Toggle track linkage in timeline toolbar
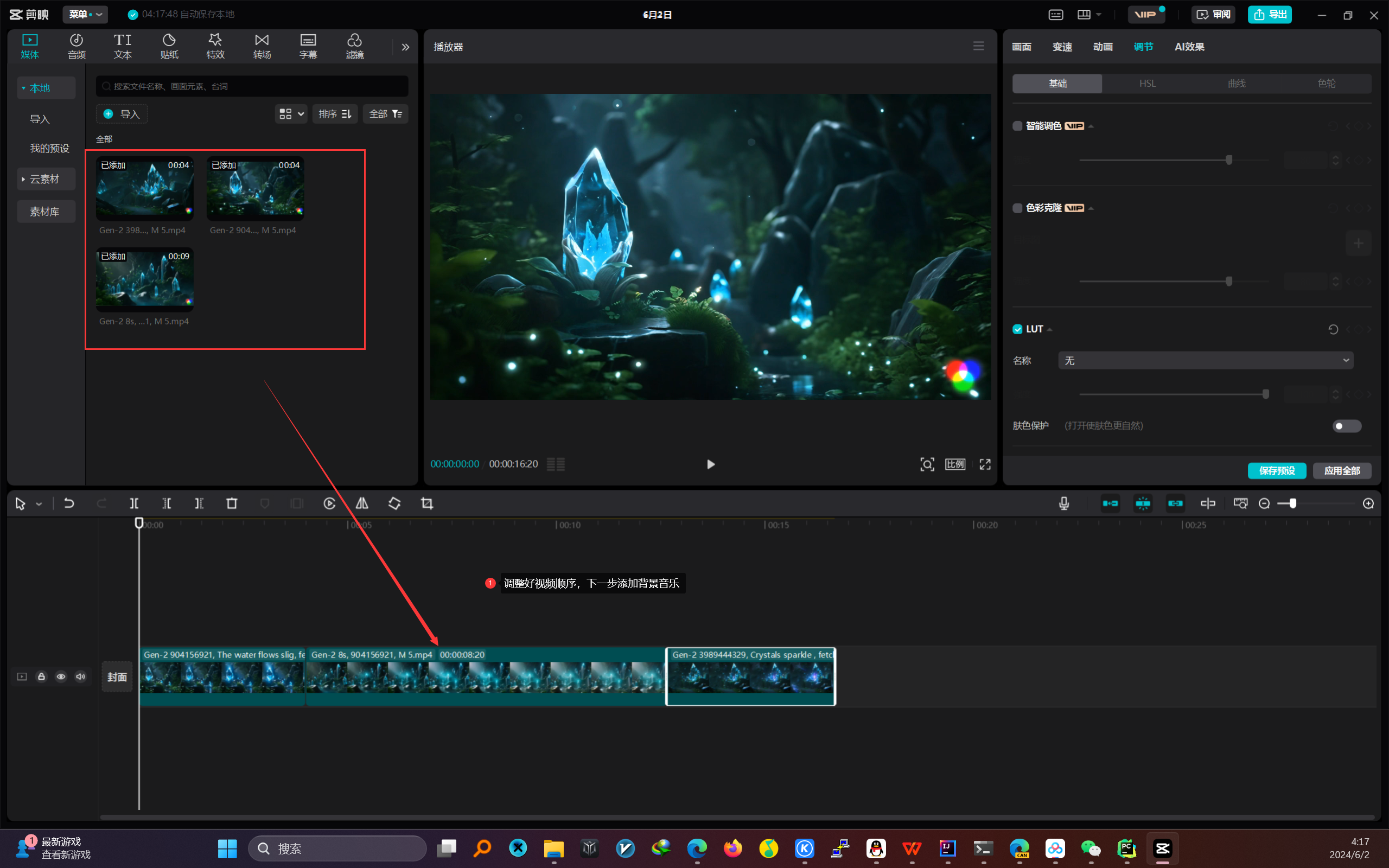Screen dimensions: 1389x868 pos(1175,503)
